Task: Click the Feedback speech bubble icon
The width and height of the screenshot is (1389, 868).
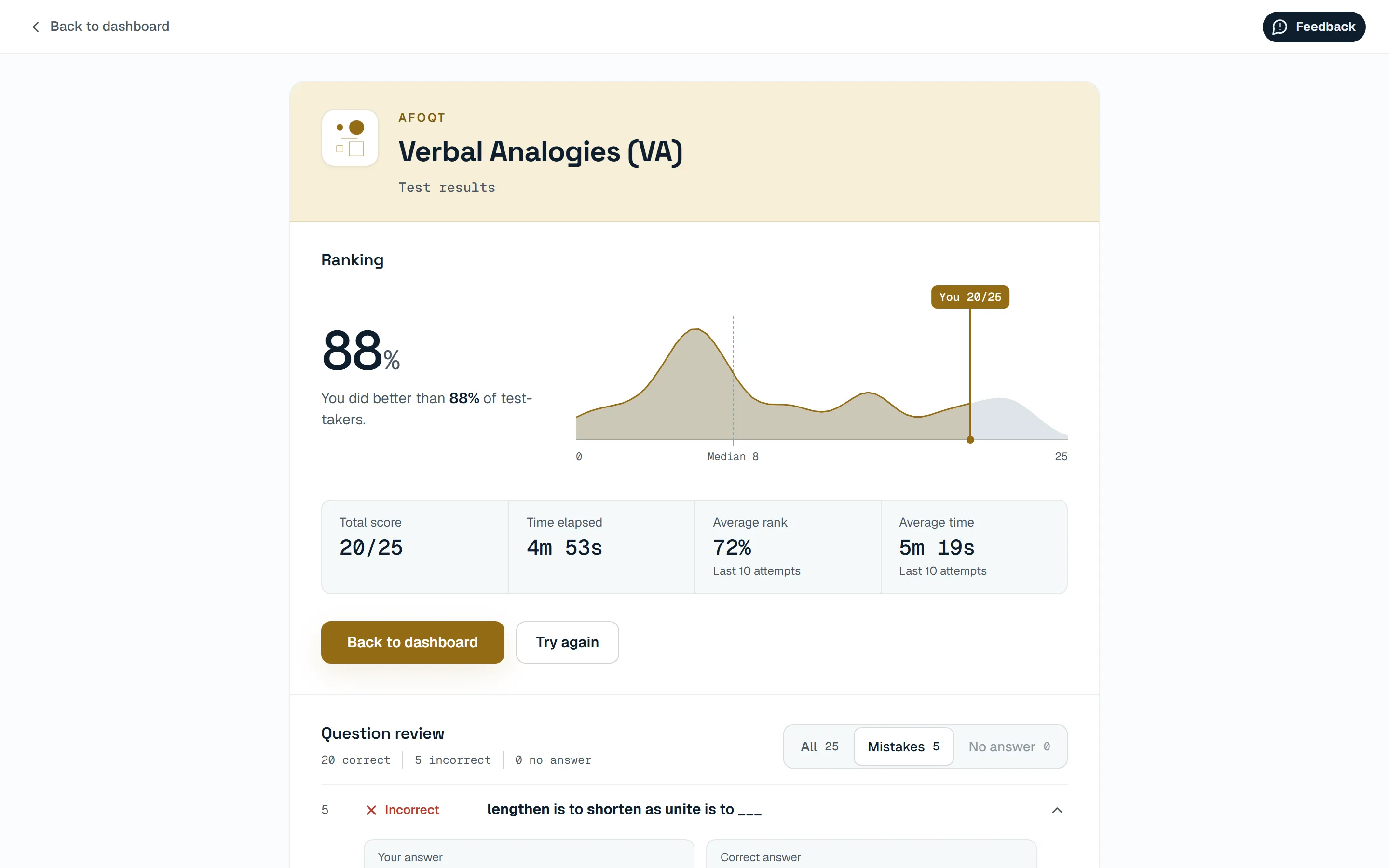Action: (x=1280, y=27)
